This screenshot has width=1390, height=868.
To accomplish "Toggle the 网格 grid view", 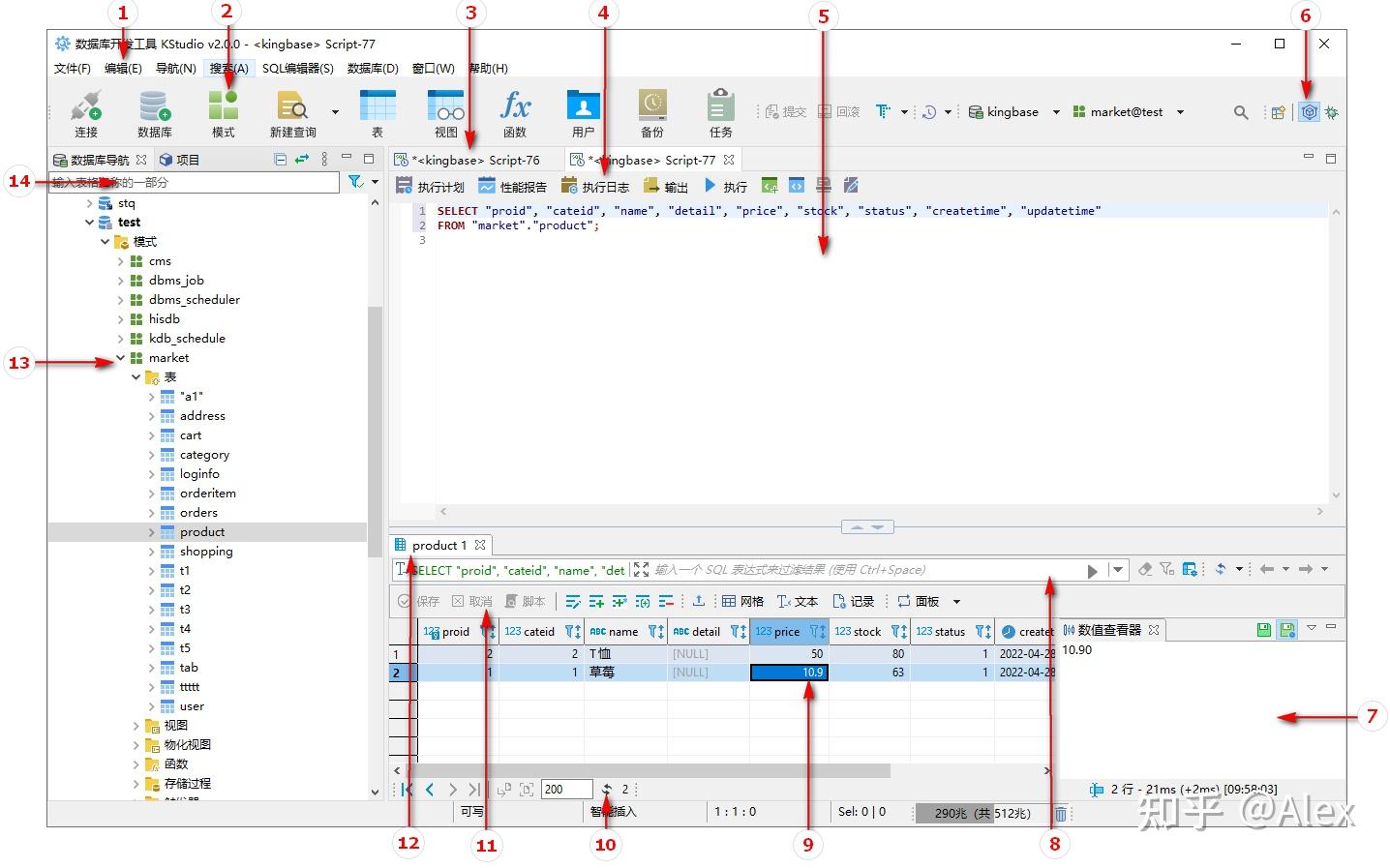I will click(741, 600).
